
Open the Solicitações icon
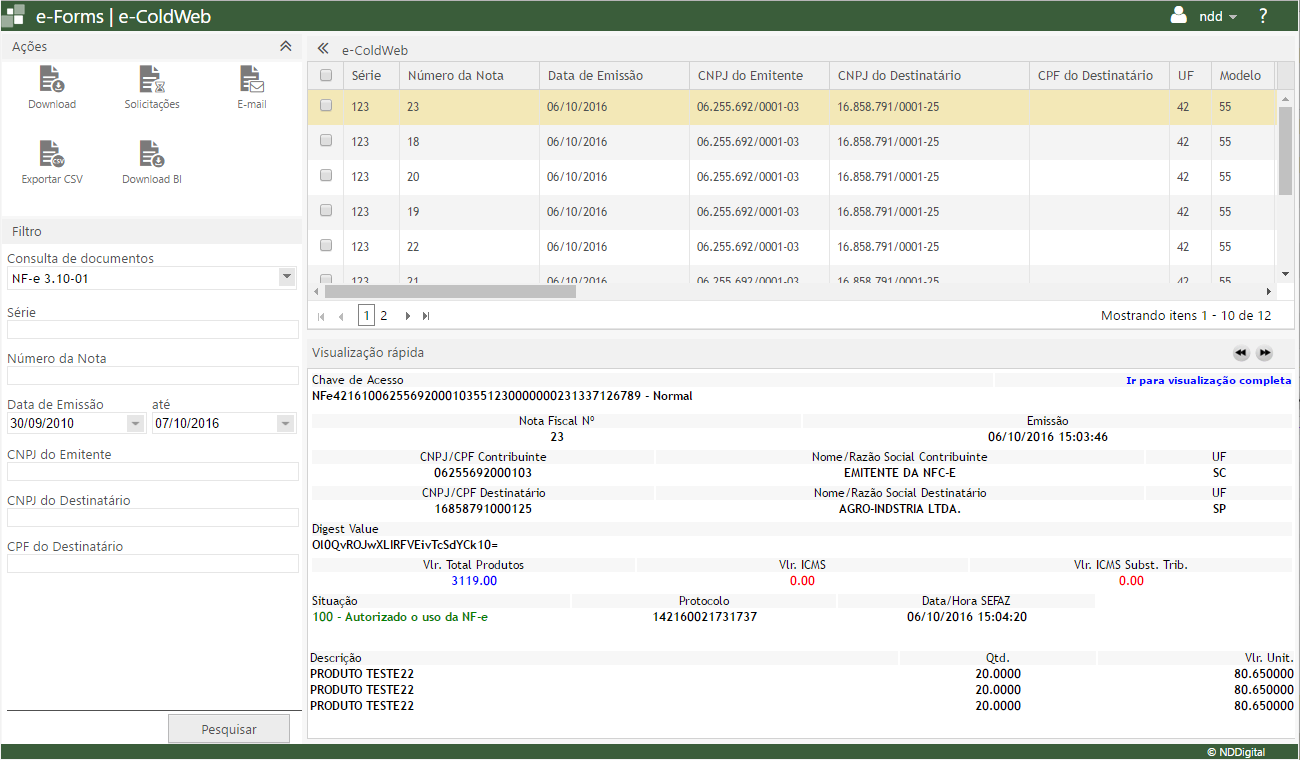coord(151,80)
